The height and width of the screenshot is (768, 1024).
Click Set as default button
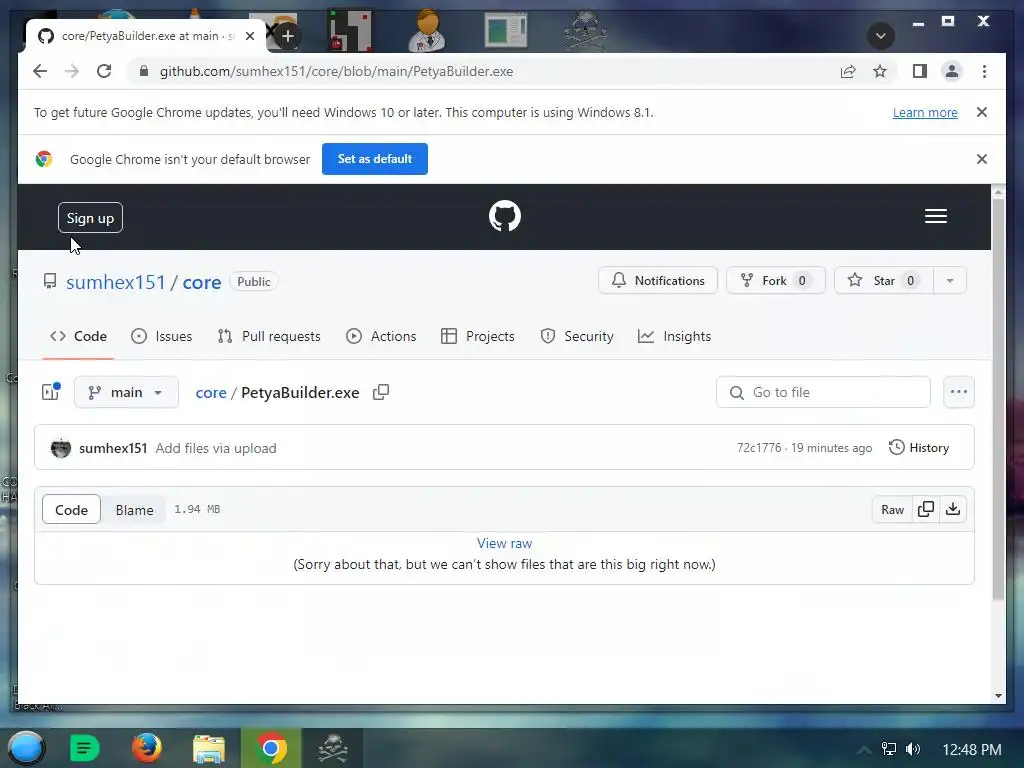pyautogui.click(x=375, y=159)
